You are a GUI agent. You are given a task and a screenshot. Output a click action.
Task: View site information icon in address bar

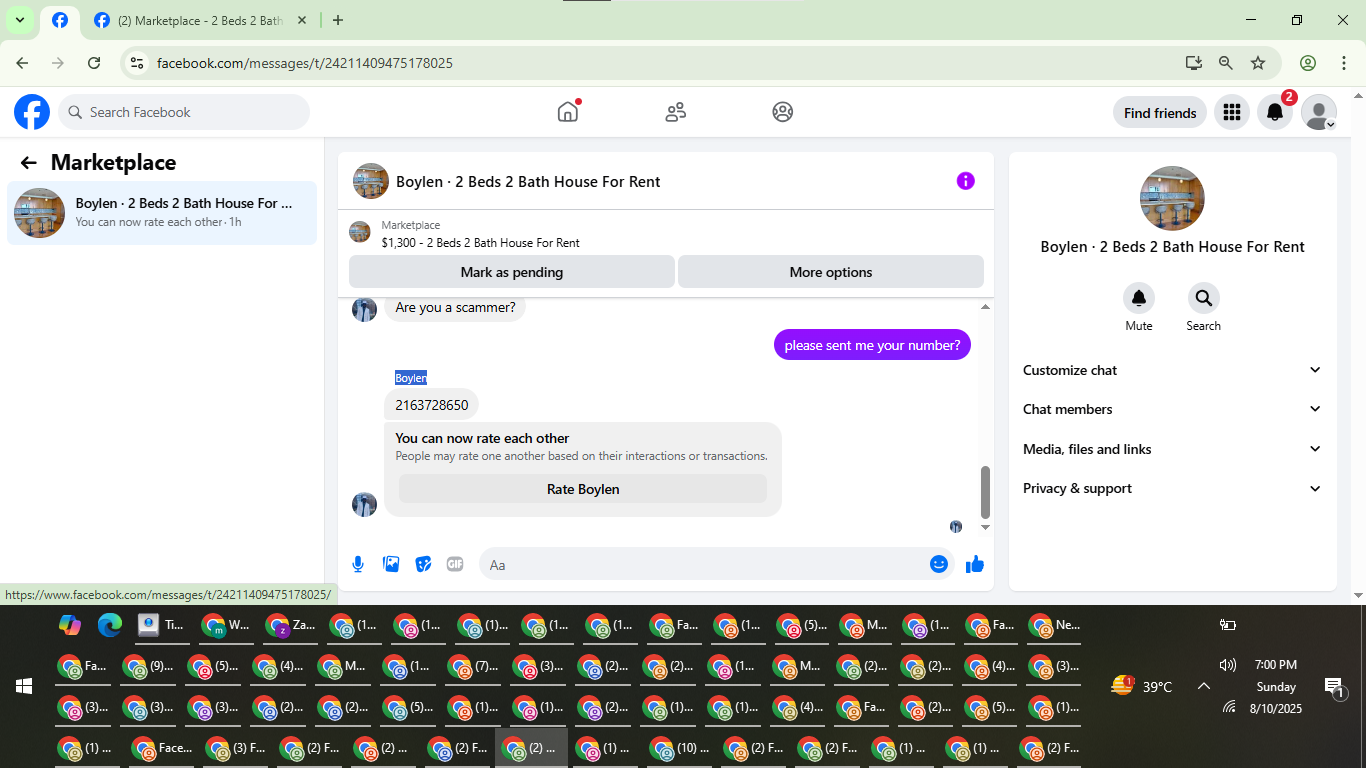tap(138, 63)
